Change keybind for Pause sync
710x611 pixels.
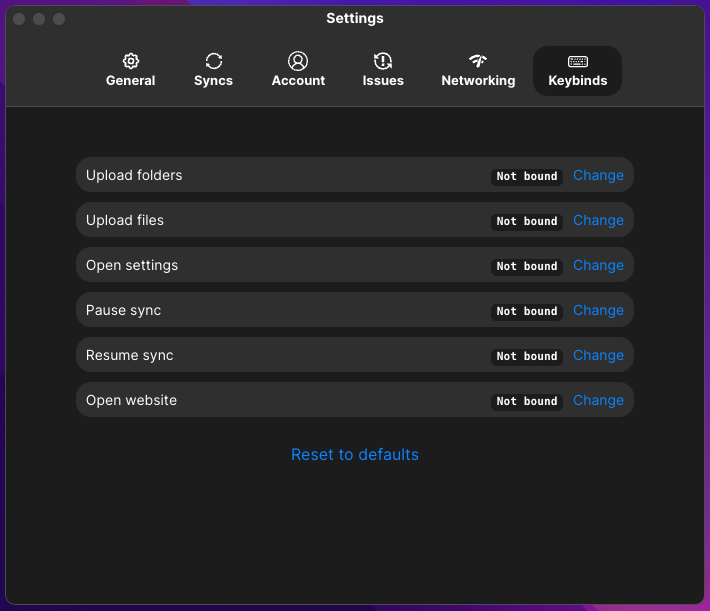coord(598,310)
